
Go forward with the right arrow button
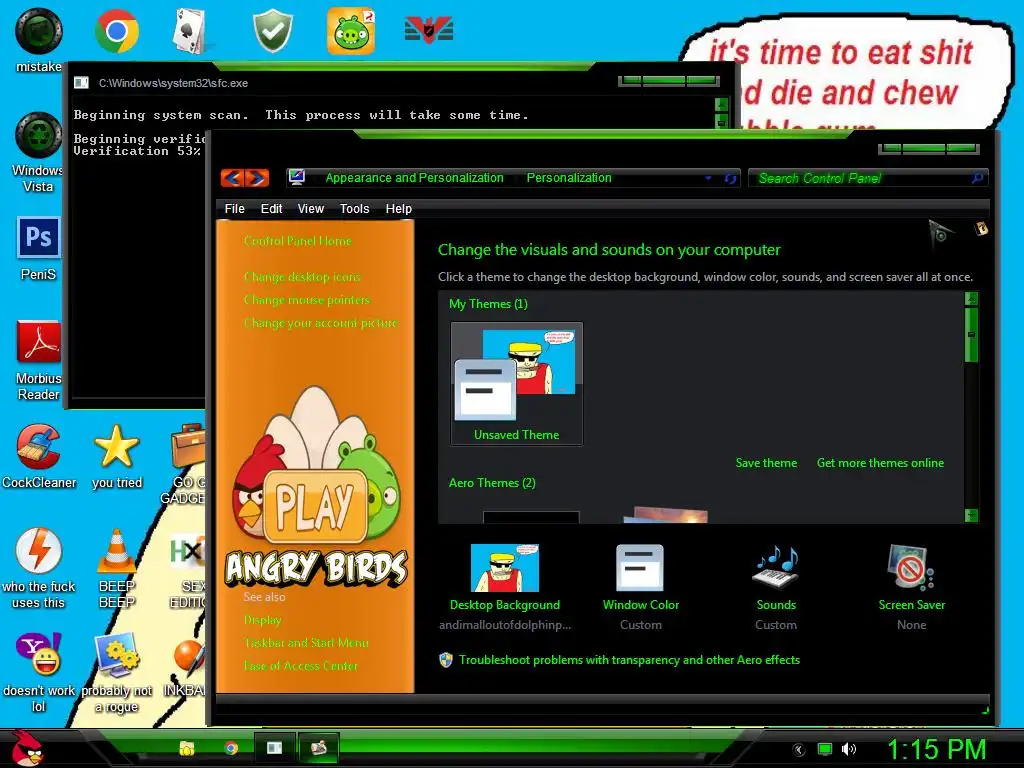pos(257,178)
